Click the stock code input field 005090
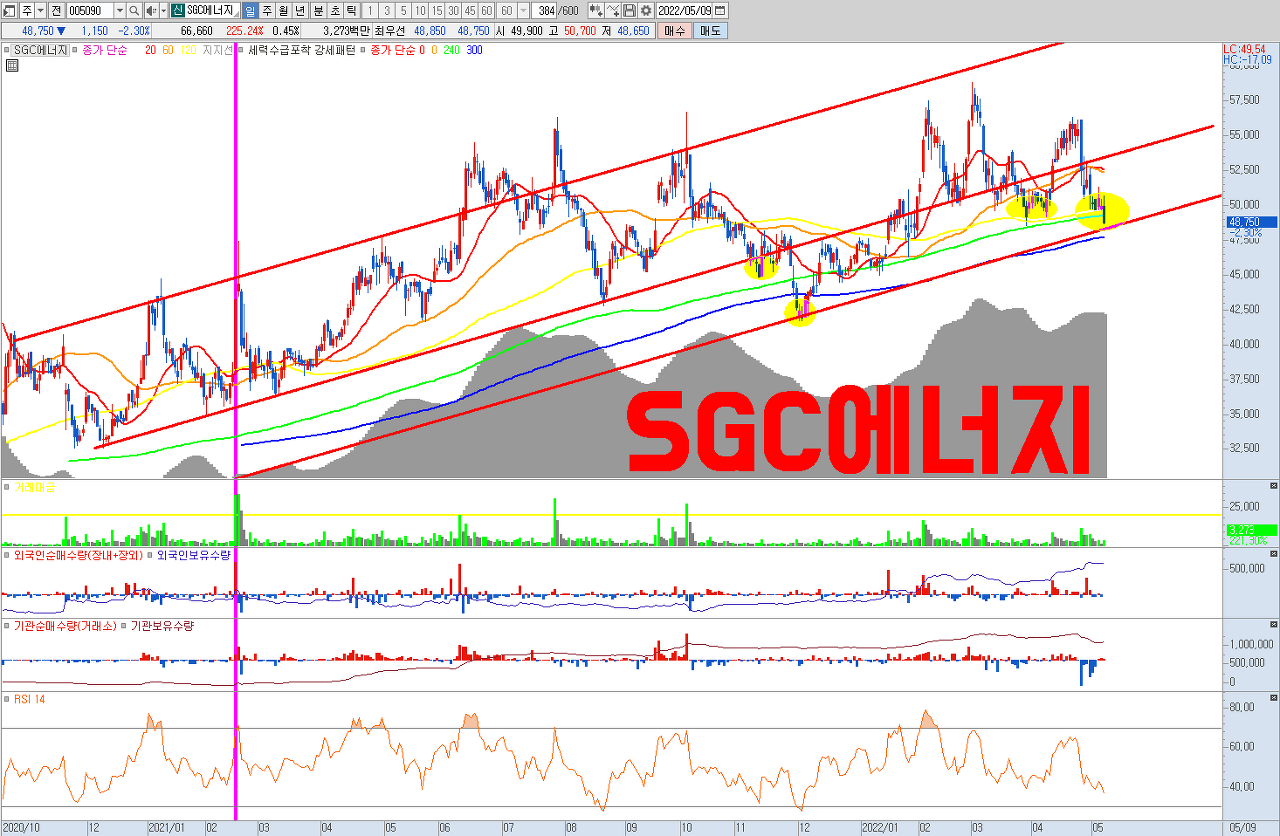Image resolution: width=1280 pixels, height=836 pixels. 89,10
